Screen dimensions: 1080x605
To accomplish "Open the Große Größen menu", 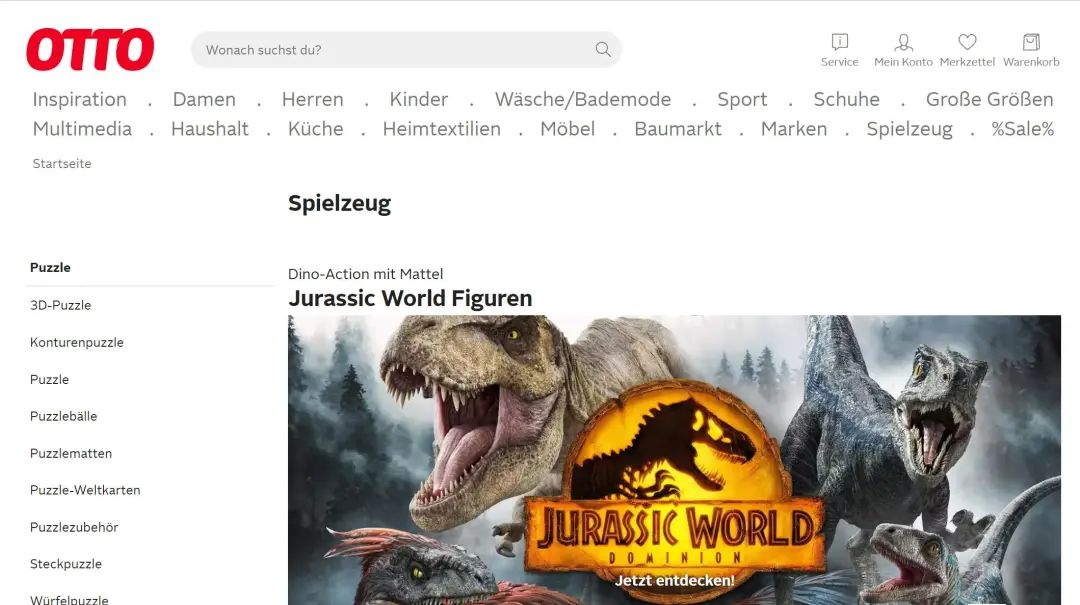I will coord(990,99).
